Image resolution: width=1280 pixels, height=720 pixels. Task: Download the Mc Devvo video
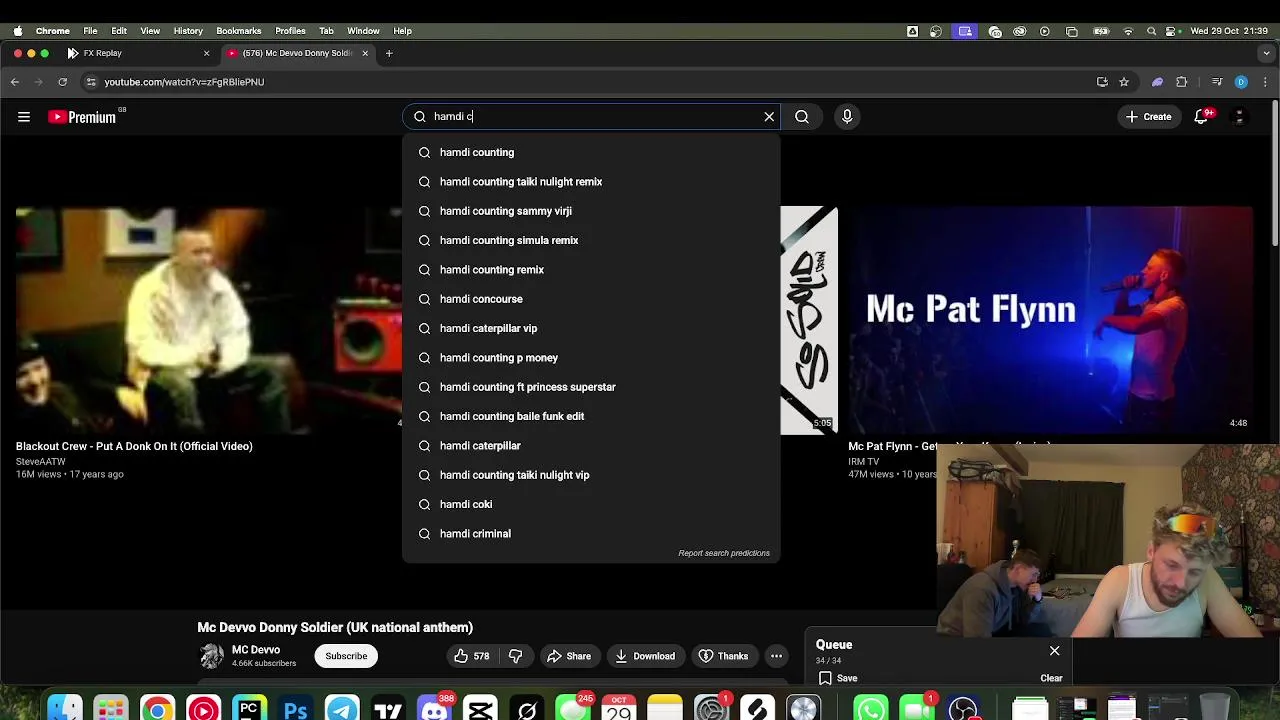645,656
